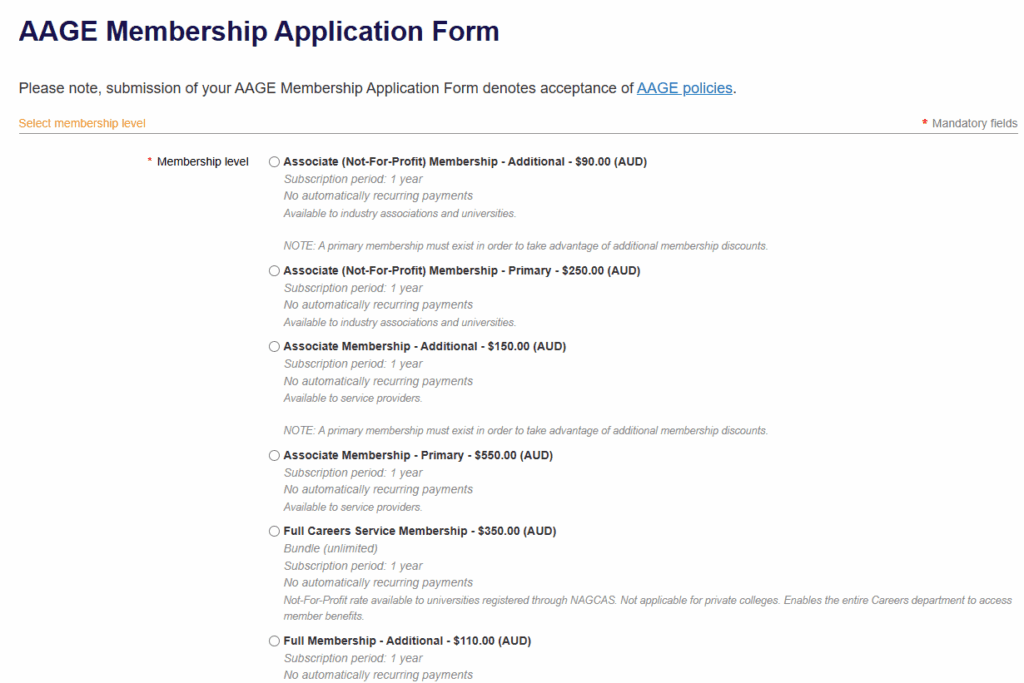Click No automatically recurring payments under $250 option
Screen dimensions: 1024x683
click(x=378, y=304)
